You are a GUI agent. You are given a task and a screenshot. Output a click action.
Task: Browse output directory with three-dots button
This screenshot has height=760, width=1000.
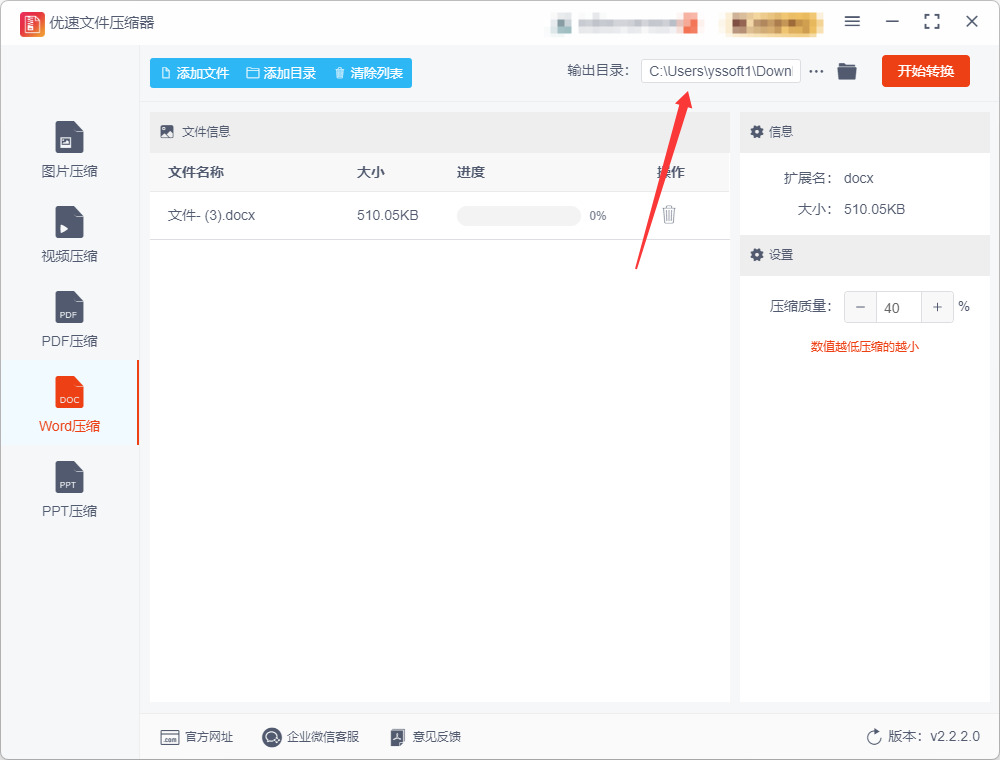click(x=816, y=71)
